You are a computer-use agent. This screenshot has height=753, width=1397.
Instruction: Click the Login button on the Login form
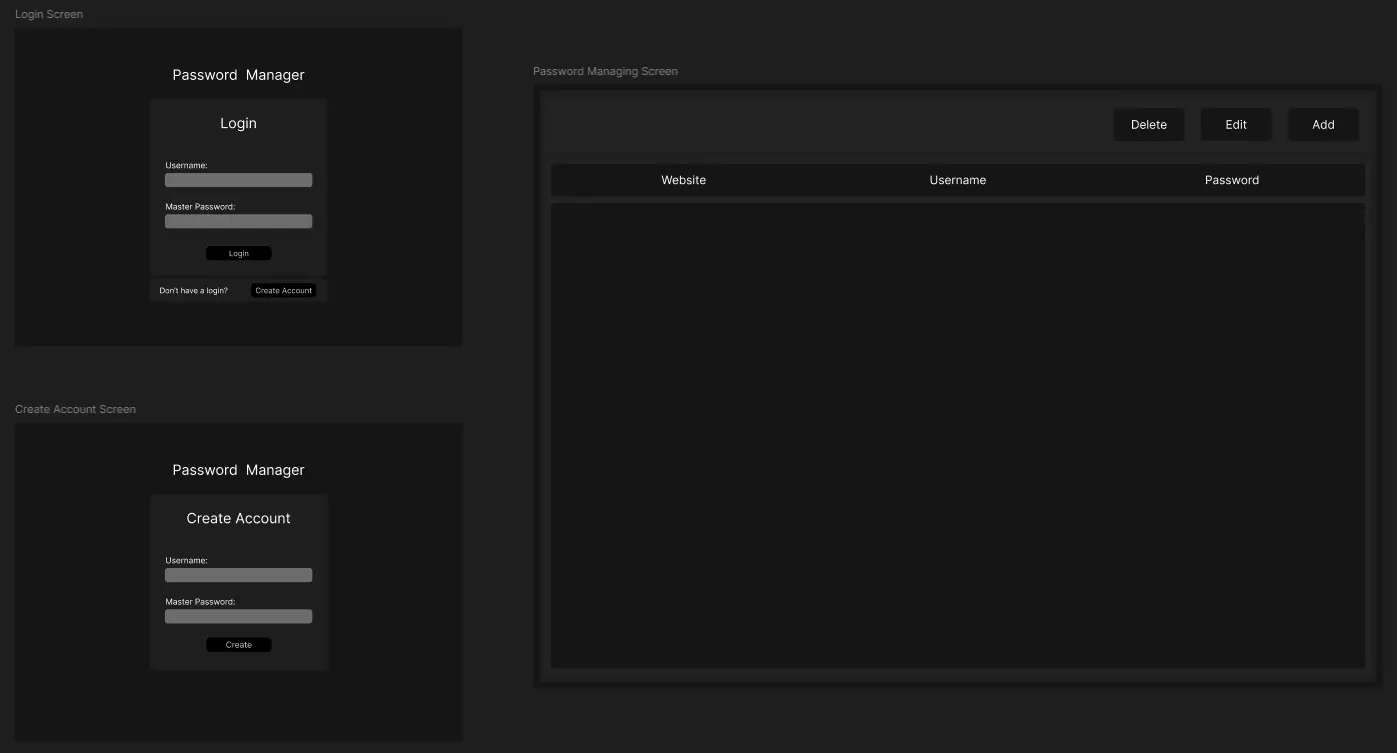(238, 252)
